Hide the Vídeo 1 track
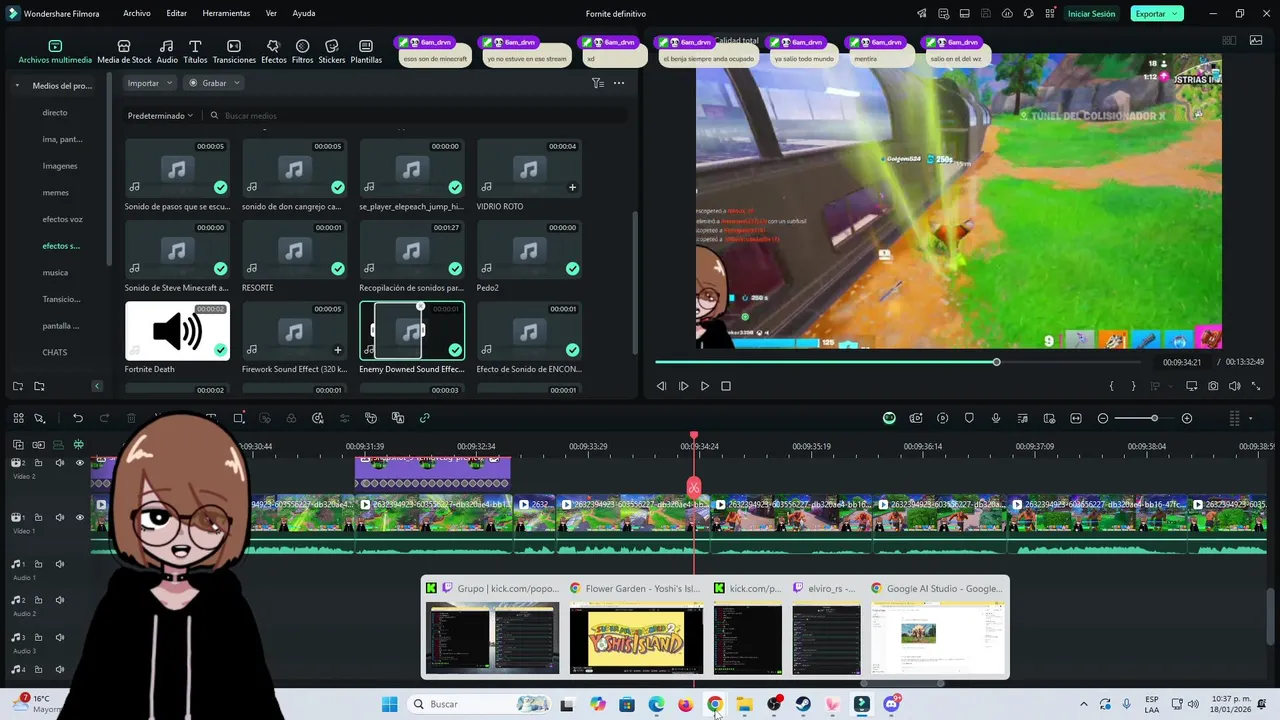Viewport: 1280px width, 720px height. coord(80,517)
